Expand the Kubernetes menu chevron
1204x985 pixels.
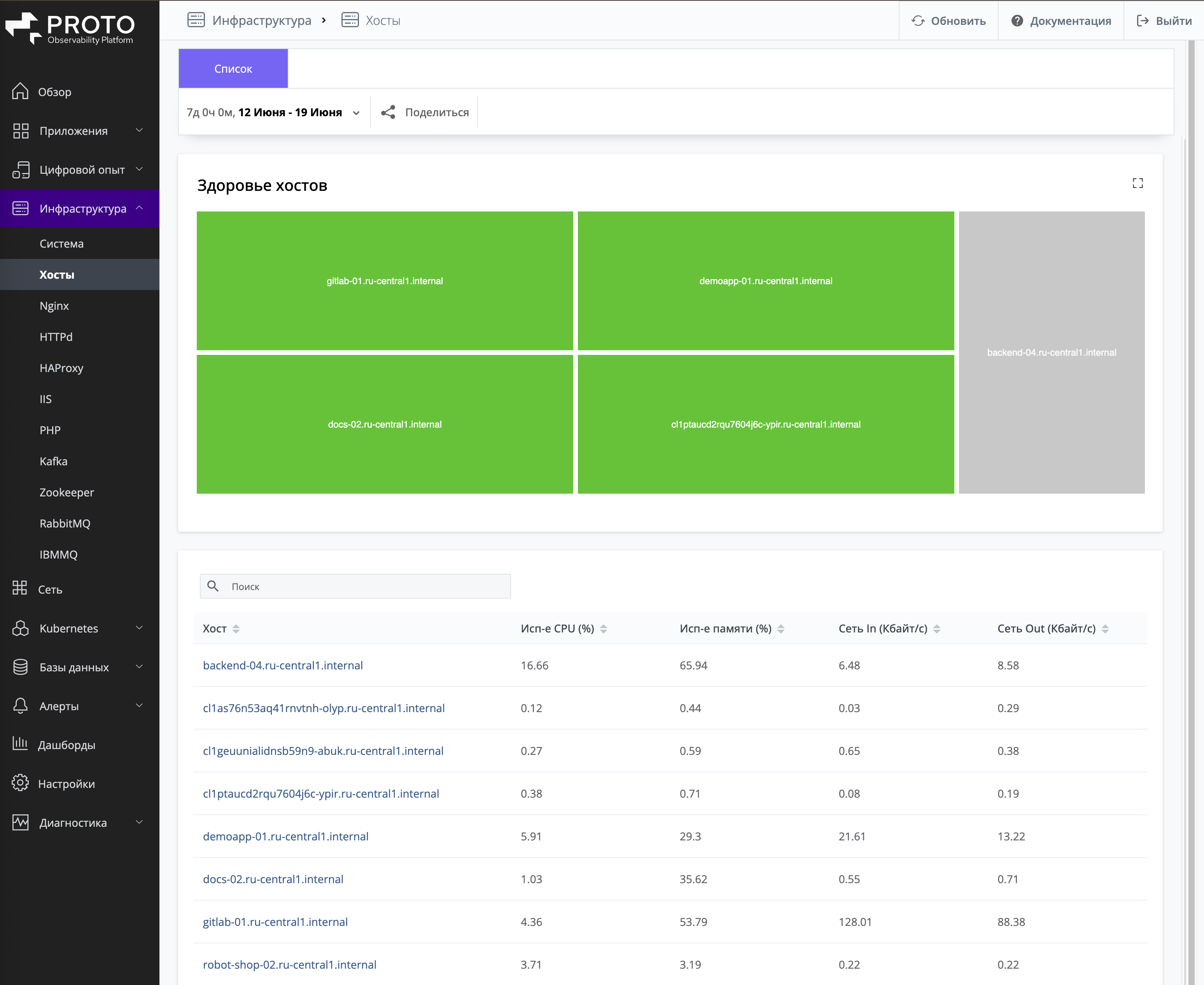click(x=139, y=627)
